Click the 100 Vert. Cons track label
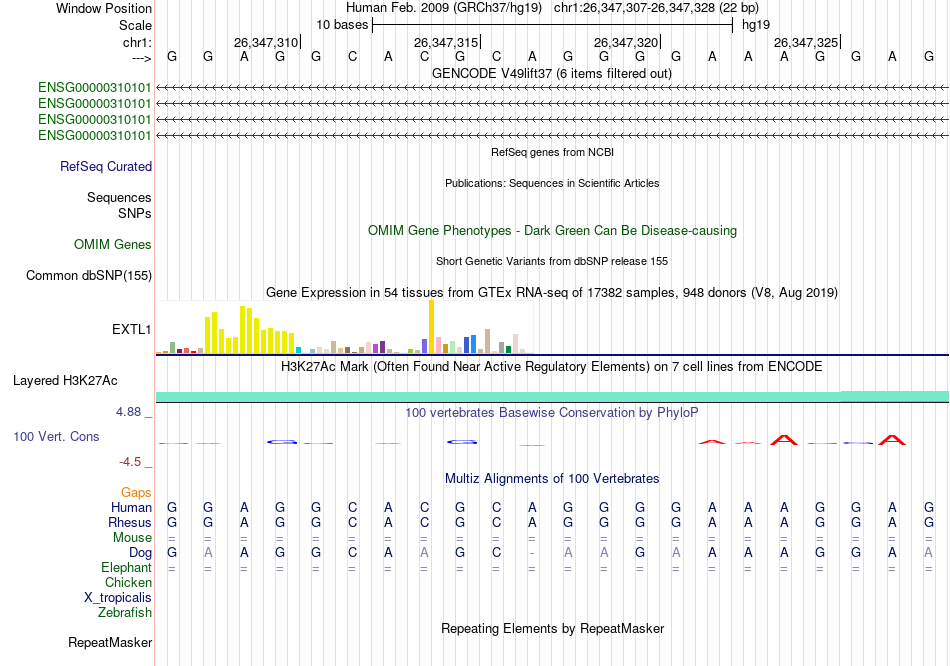Screen dimensions: 950x666 click(x=56, y=437)
